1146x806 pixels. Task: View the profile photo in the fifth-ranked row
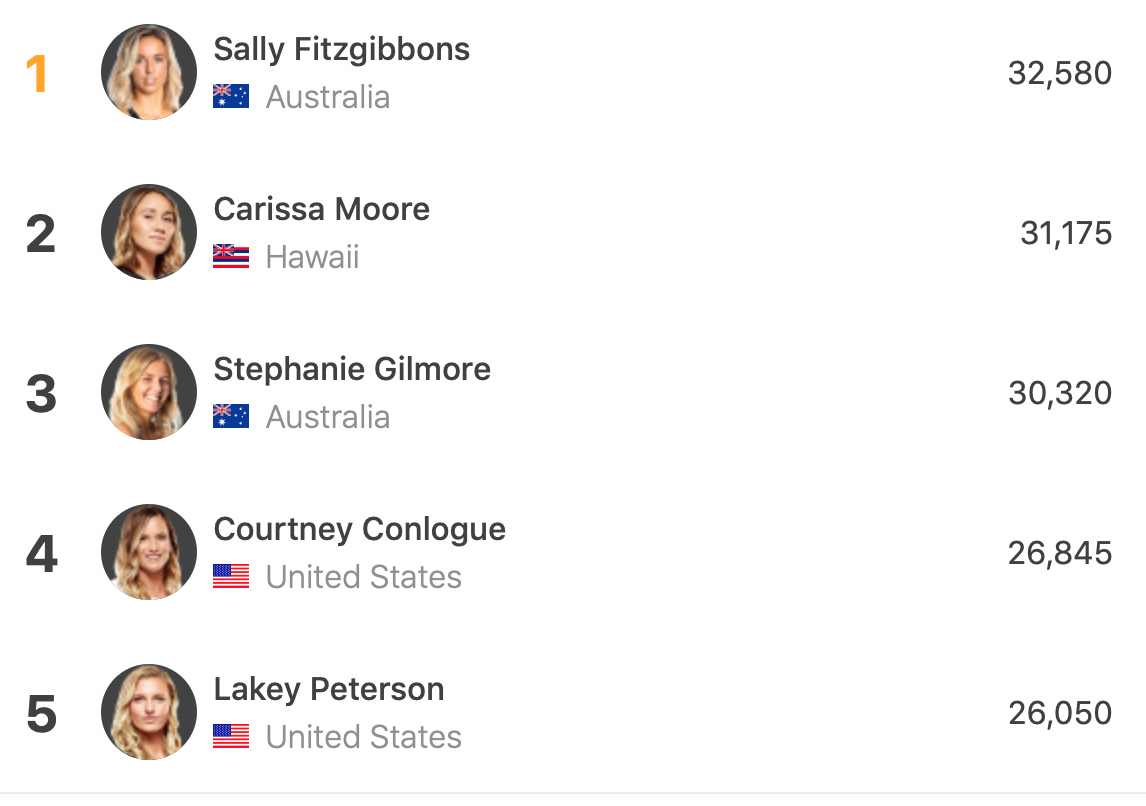pyautogui.click(x=149, y=712)
